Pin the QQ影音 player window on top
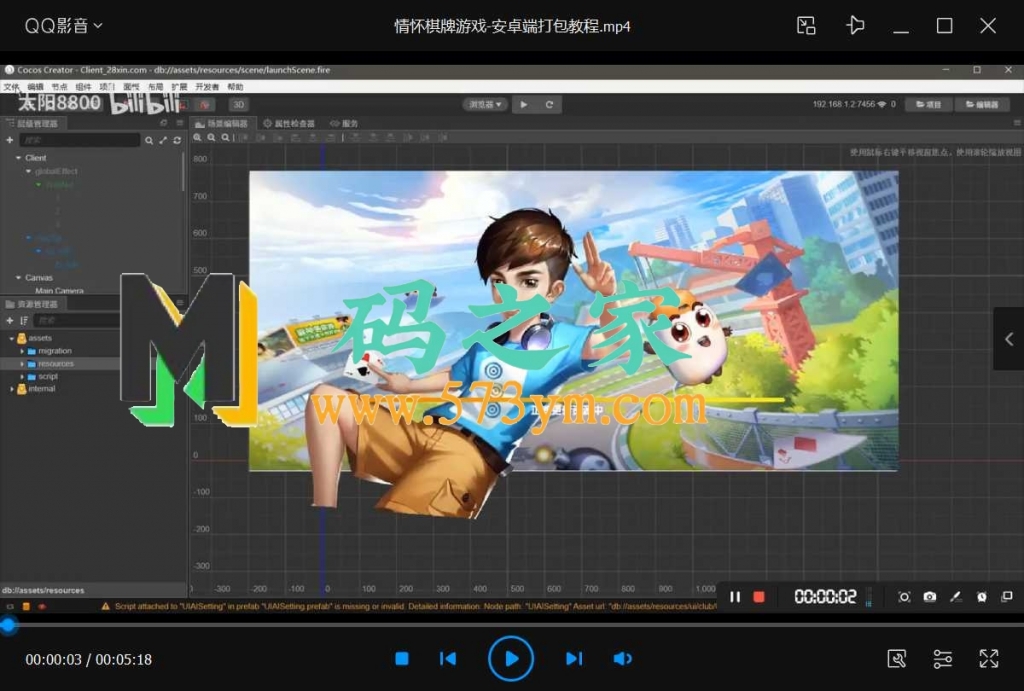Screen dimensions: 1024x691 click(x=855, y=25)
